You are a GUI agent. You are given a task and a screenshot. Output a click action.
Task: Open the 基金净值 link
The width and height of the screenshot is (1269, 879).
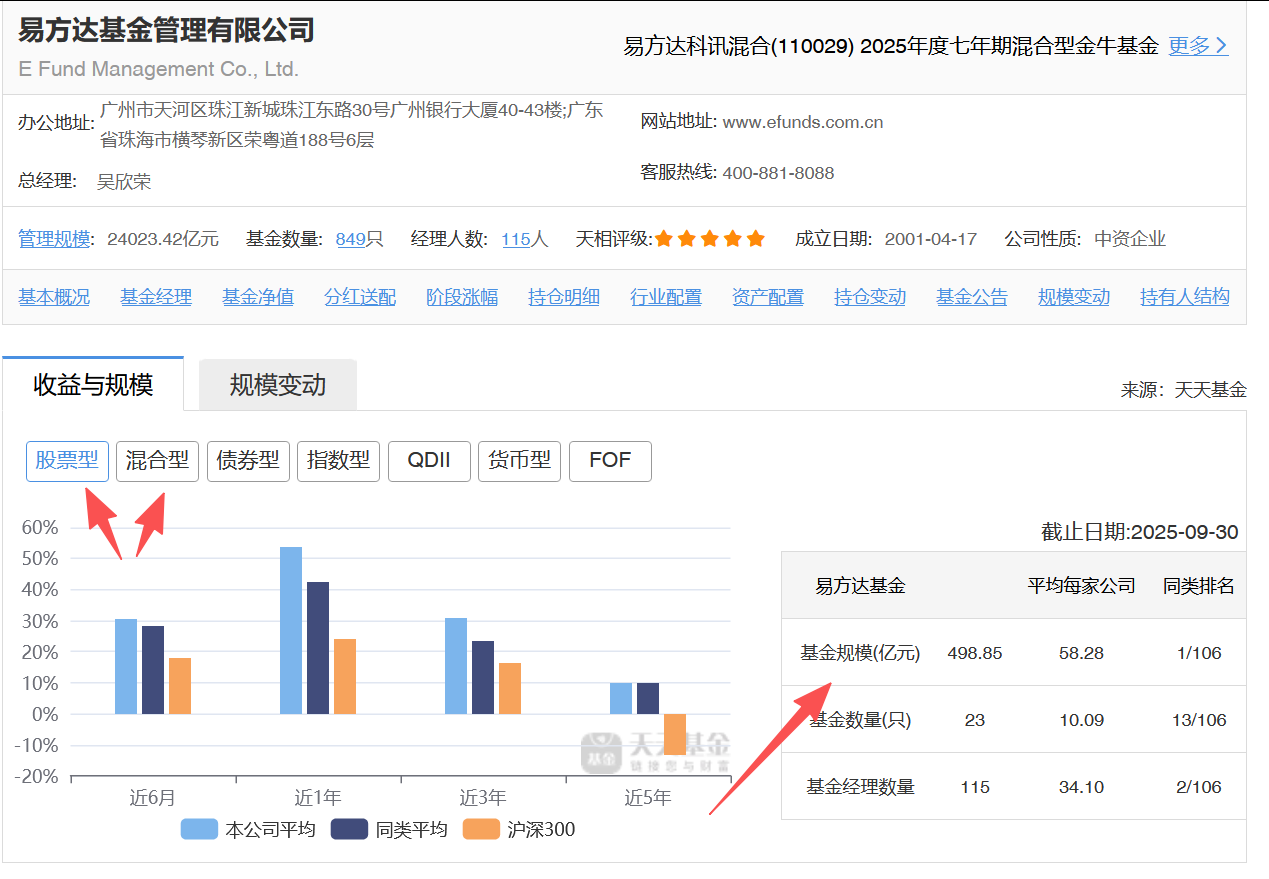pos(258,297)
